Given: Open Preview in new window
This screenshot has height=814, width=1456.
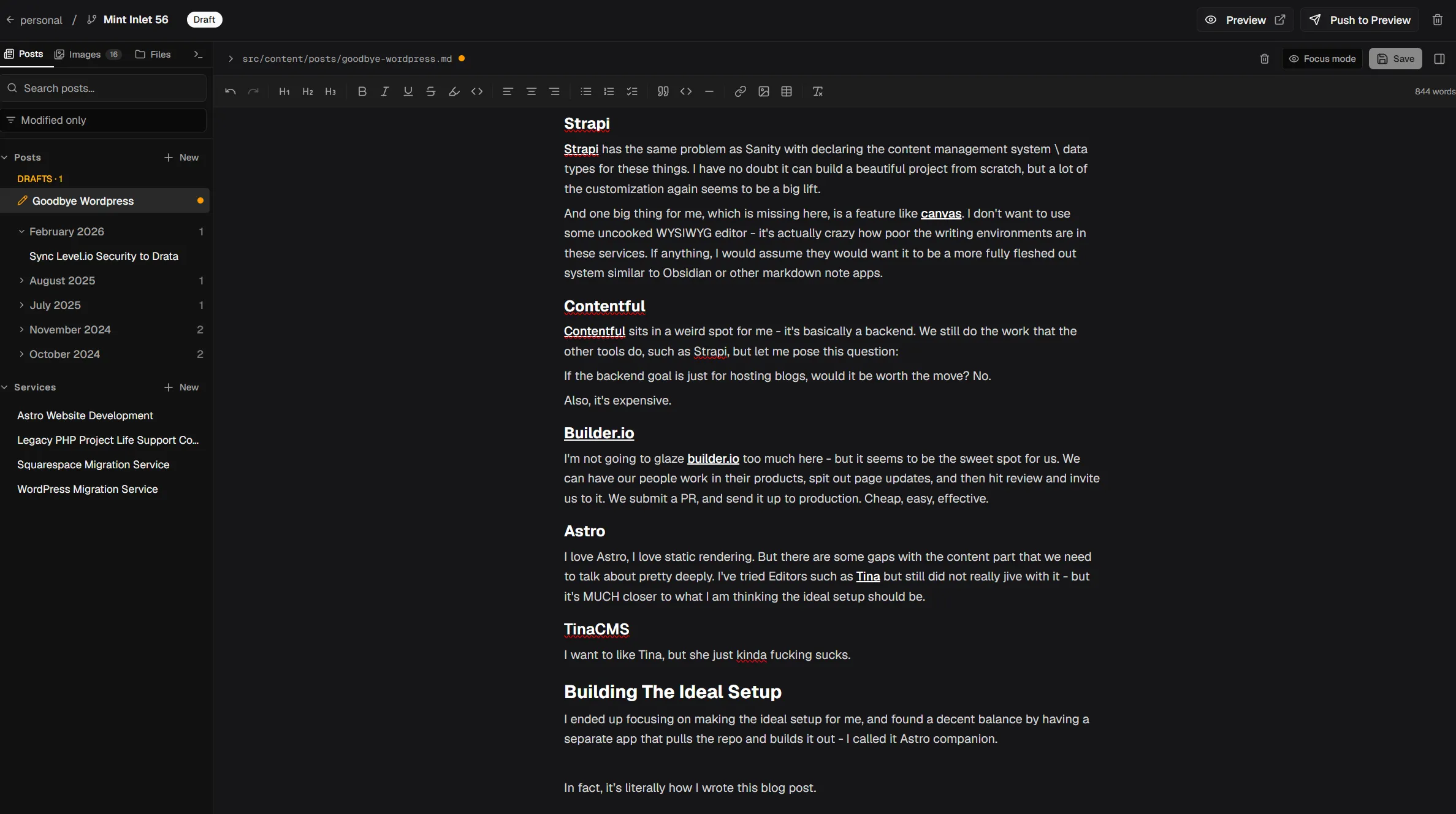Looking at the screenshot, I should click(1245, 20).
